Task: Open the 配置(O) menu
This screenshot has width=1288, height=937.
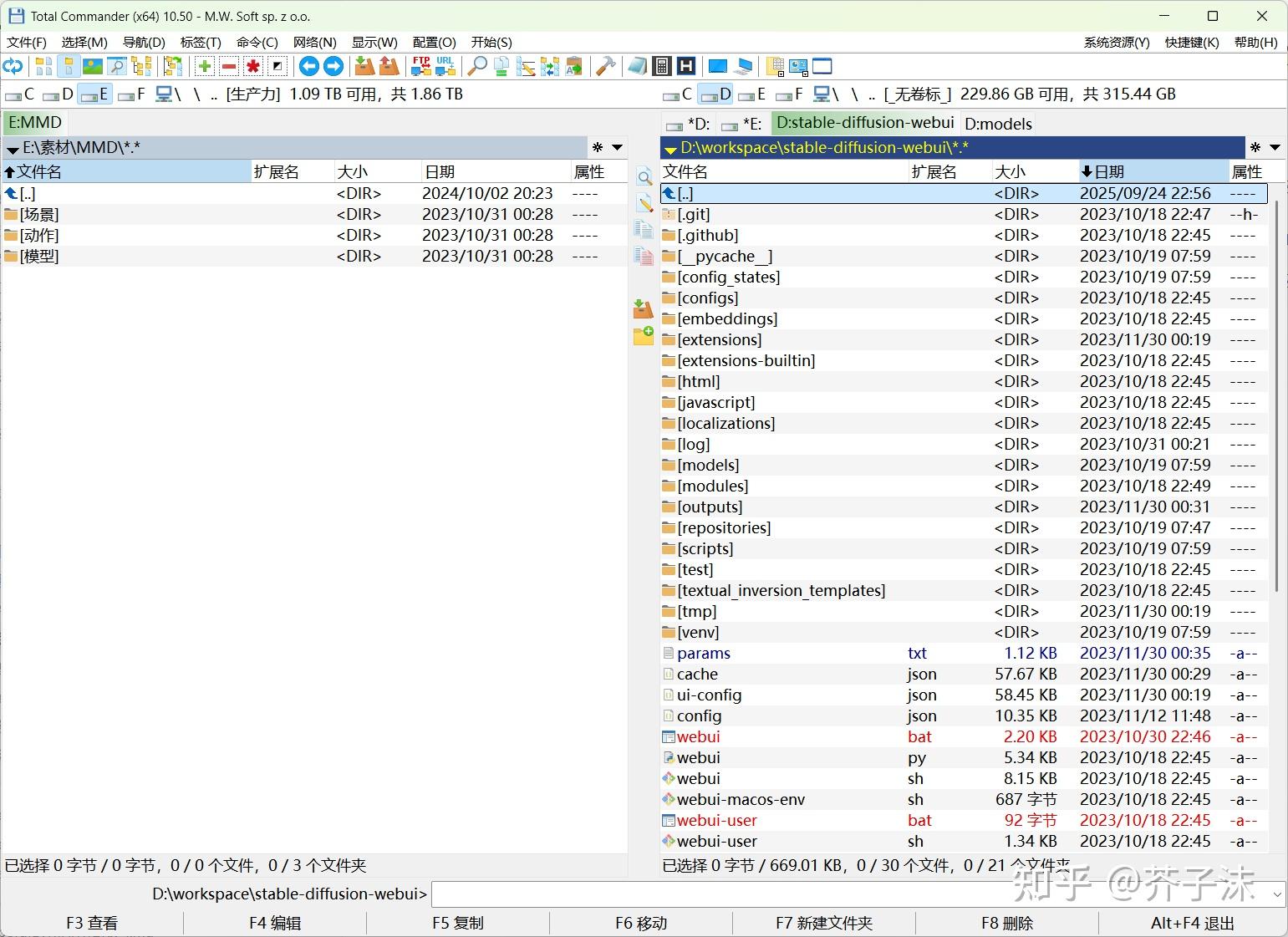Action: point(435,43)
